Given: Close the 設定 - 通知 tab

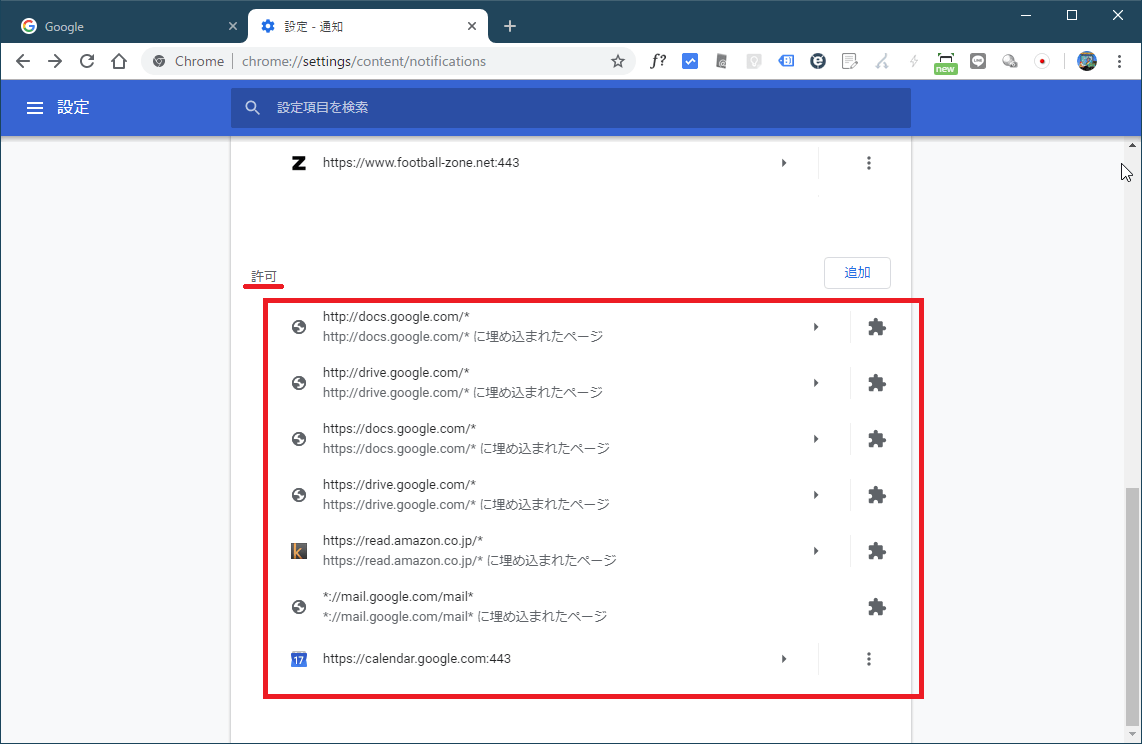Looking at the screenshot, I should (x=472, y=26).
